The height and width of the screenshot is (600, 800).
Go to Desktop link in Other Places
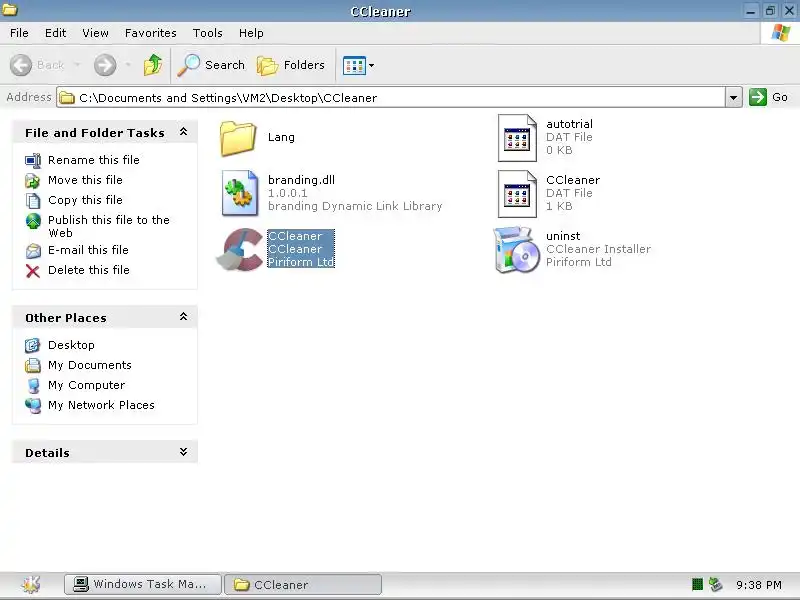pyautogui.click(x=71, y=345)
